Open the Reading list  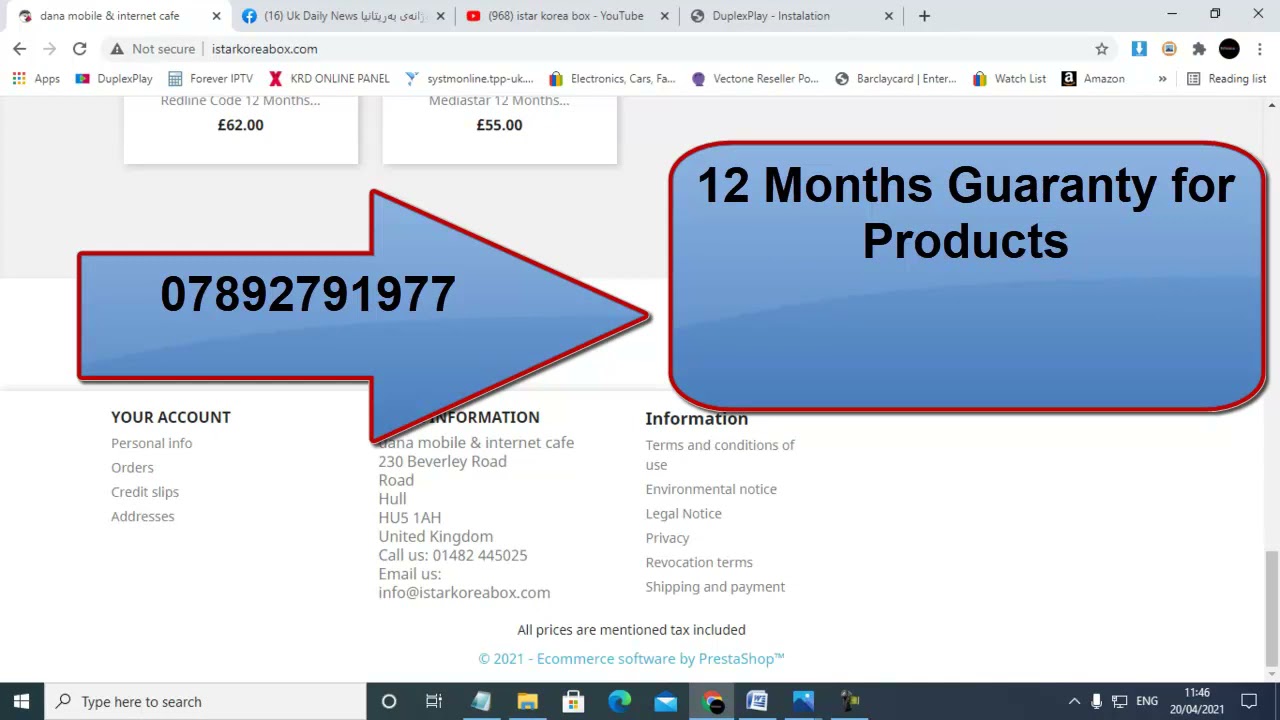tap(1226, 79)
